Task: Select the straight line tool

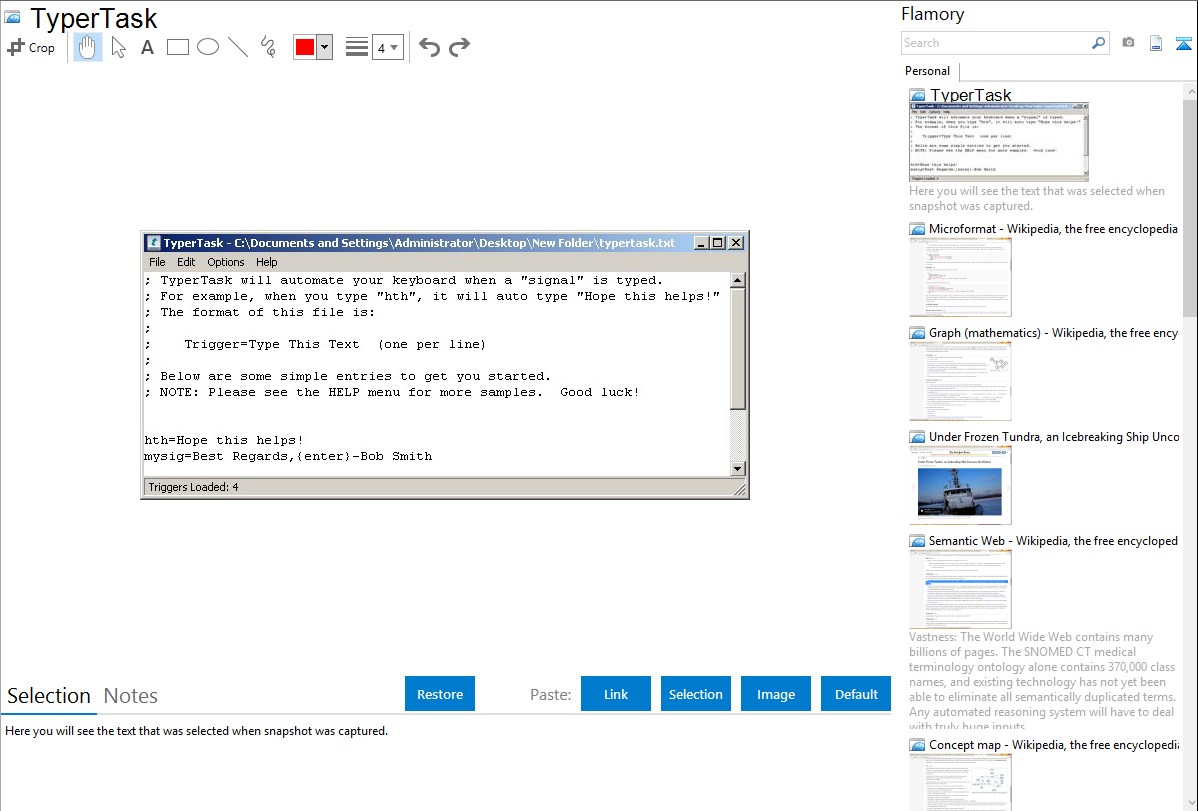Action: tap(238, 47)
